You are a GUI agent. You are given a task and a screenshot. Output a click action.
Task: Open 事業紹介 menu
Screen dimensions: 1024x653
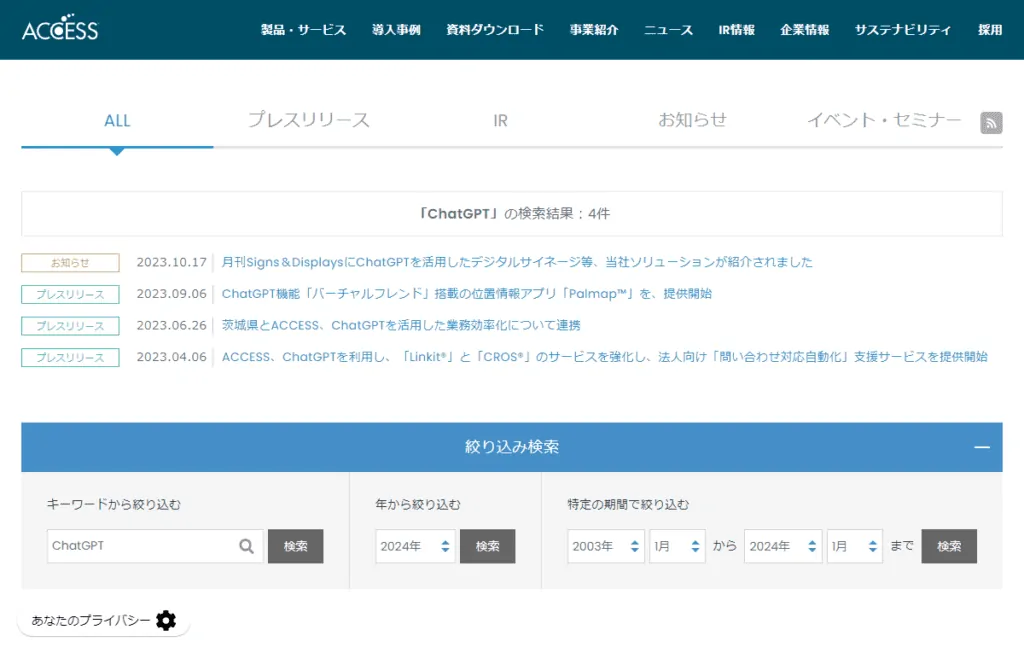(594, 30)
